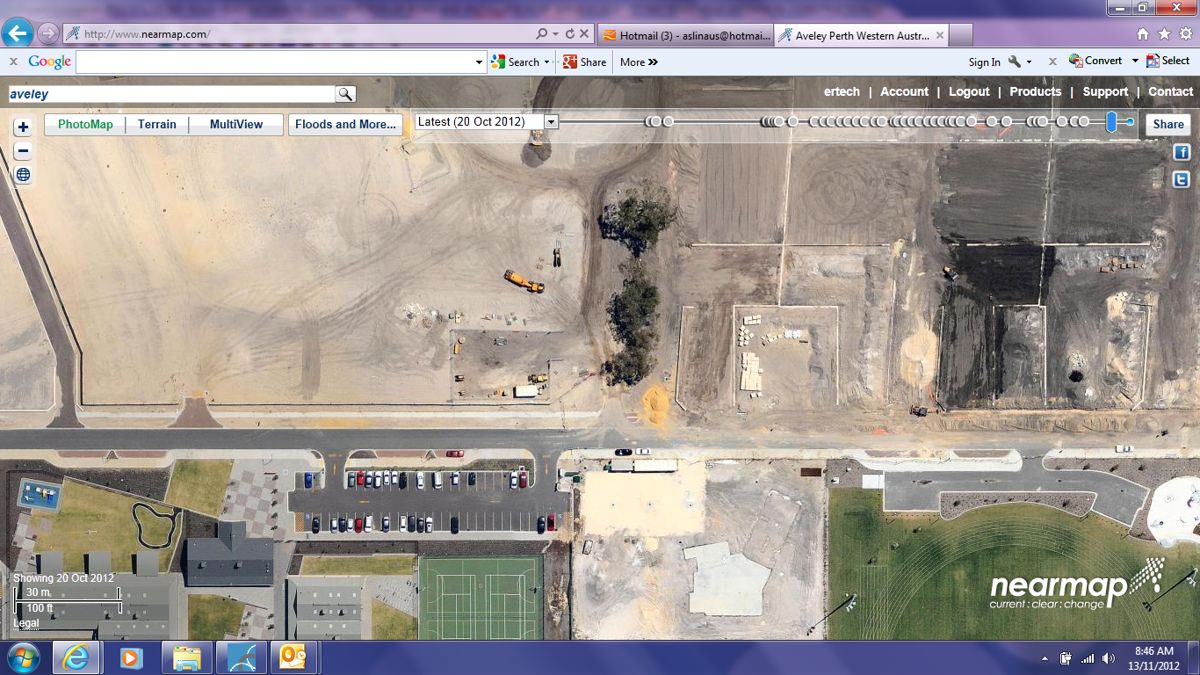Zoom in with the plus map button
Viewport: 1200px width, 675px height.
click(x=23, y=127)
